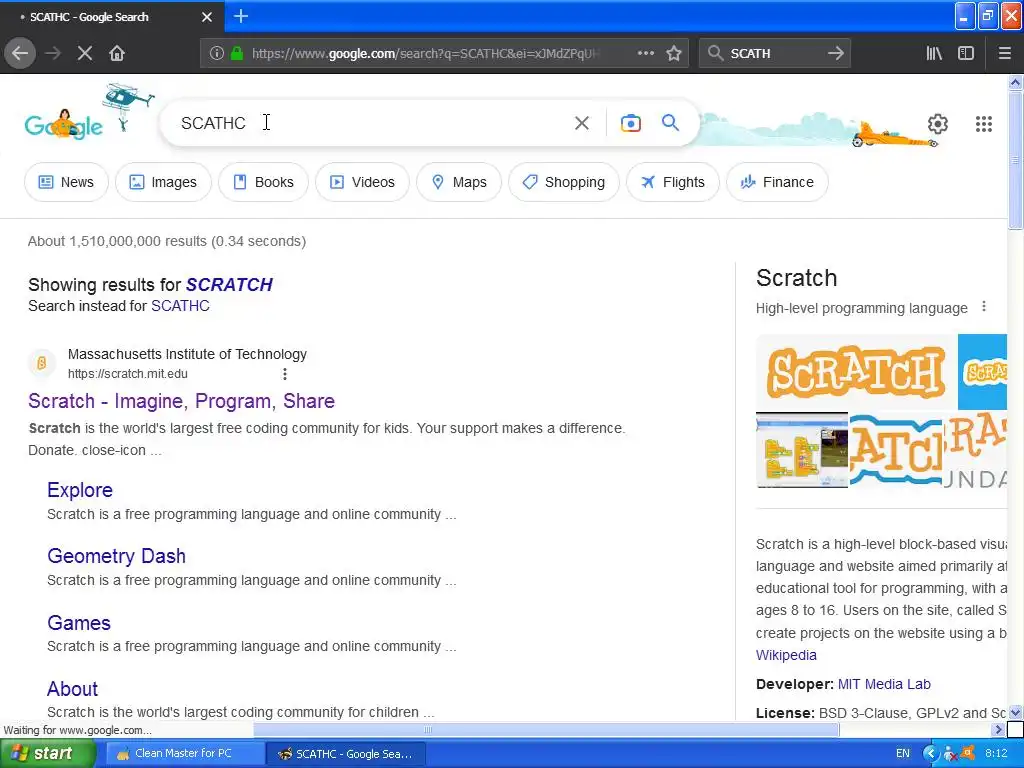Click the Firefox search box containing SCATH
Image resolution: width=1024 pixels, height=768 pixels.
(x=773, y=53)
